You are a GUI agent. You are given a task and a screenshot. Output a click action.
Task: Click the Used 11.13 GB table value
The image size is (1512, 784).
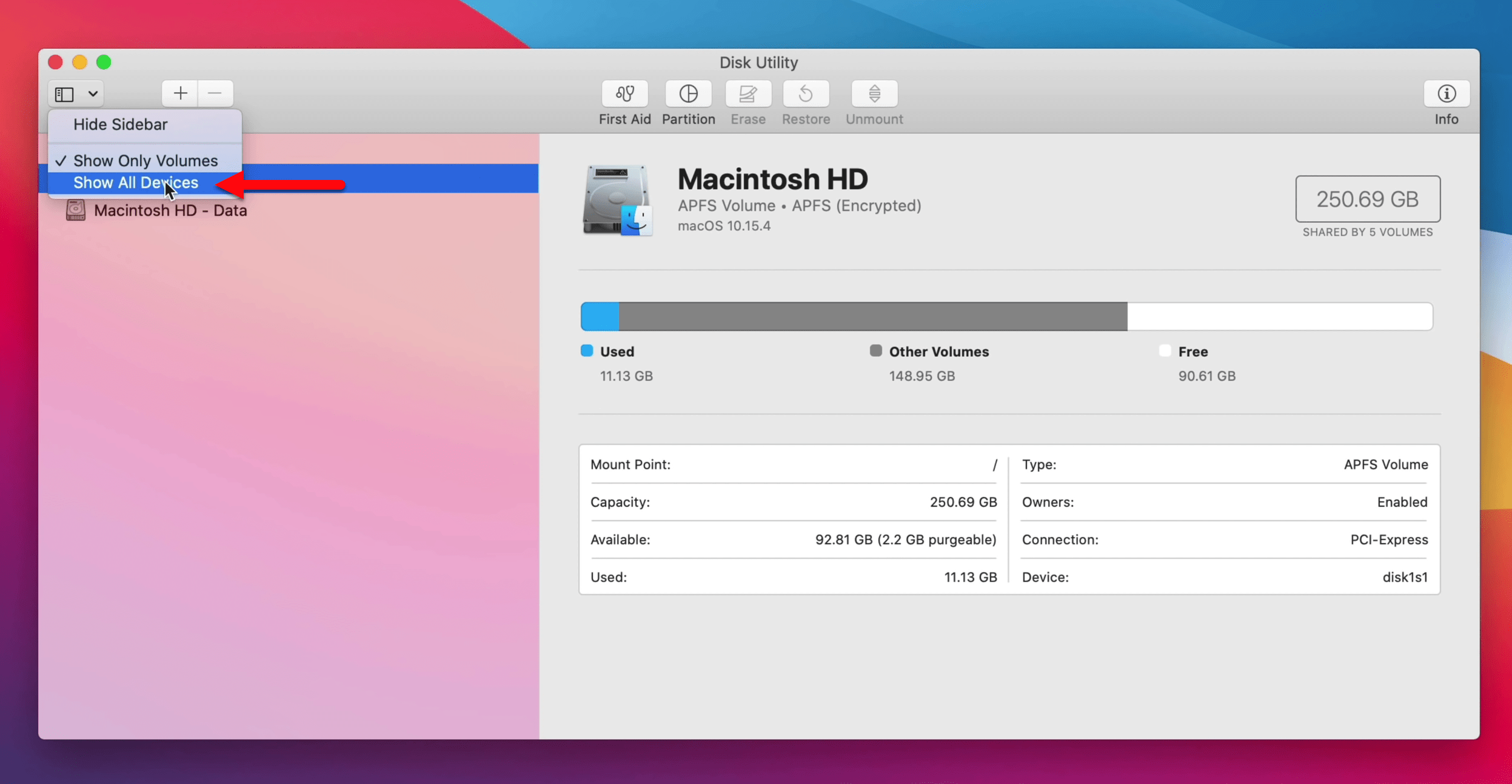pos(971,577)
